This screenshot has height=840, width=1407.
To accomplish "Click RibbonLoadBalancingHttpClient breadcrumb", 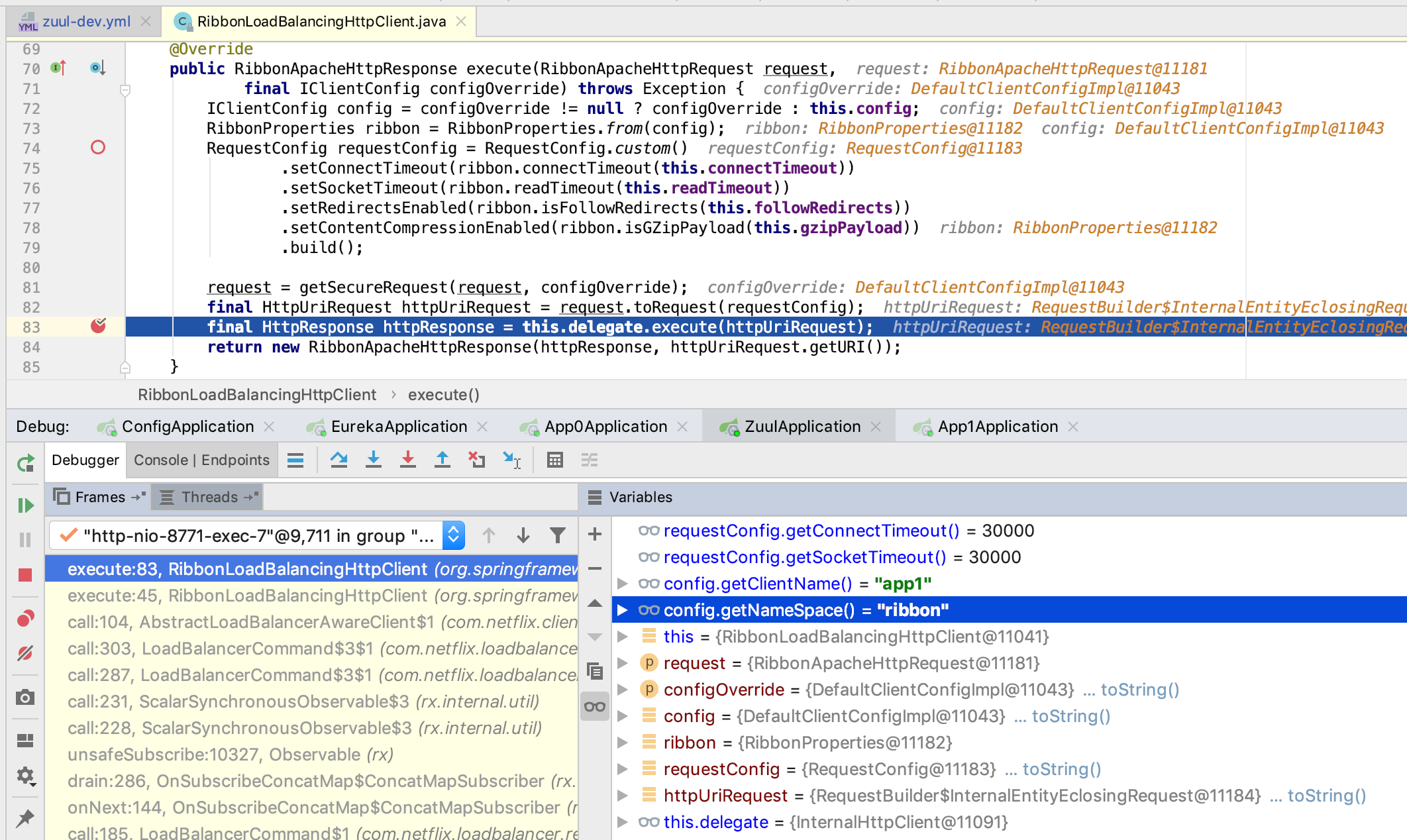I will [x=257, y=395].
